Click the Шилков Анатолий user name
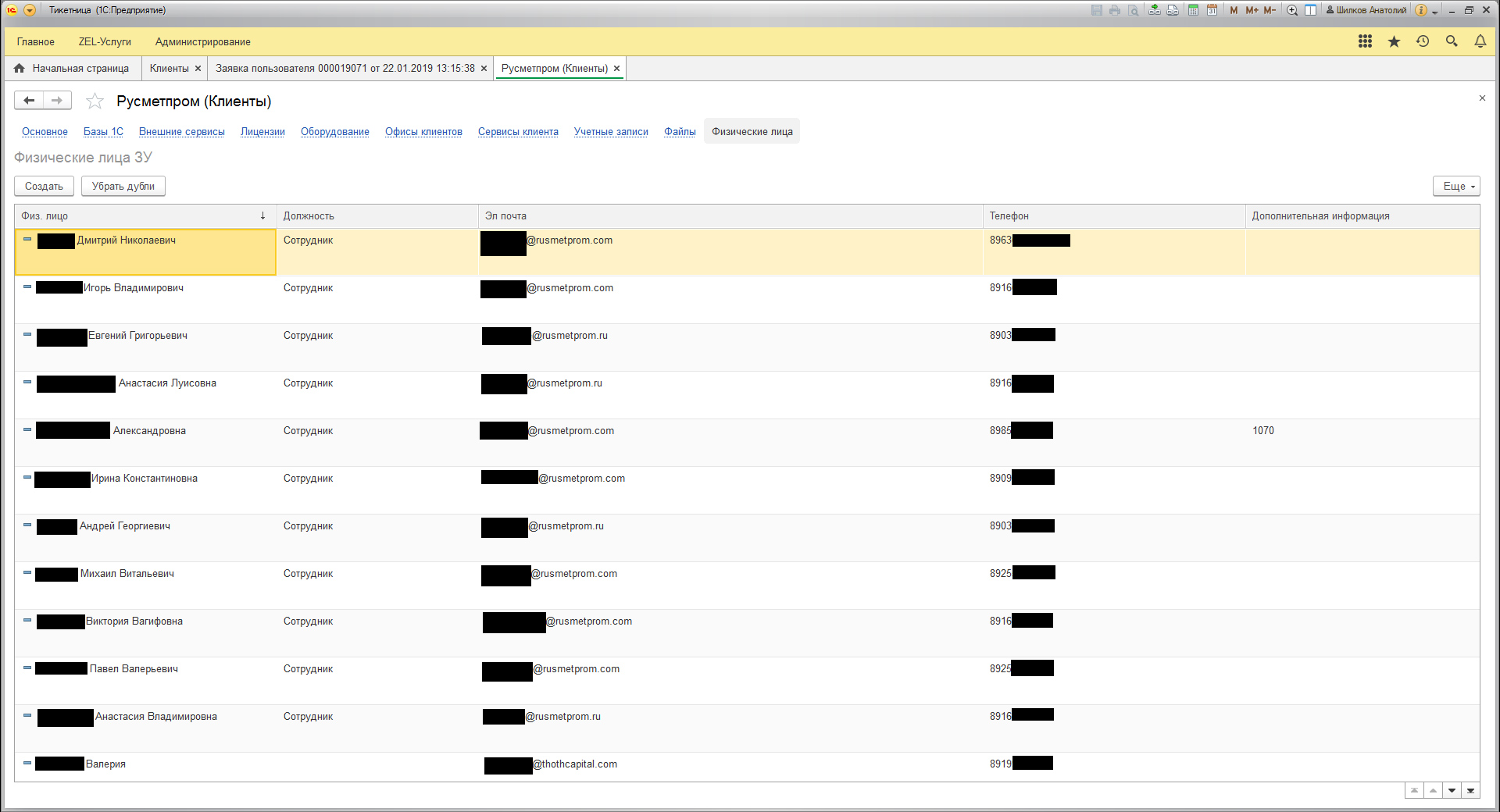The width and height of the screenshot is (1500, 812). [1366, 10]
